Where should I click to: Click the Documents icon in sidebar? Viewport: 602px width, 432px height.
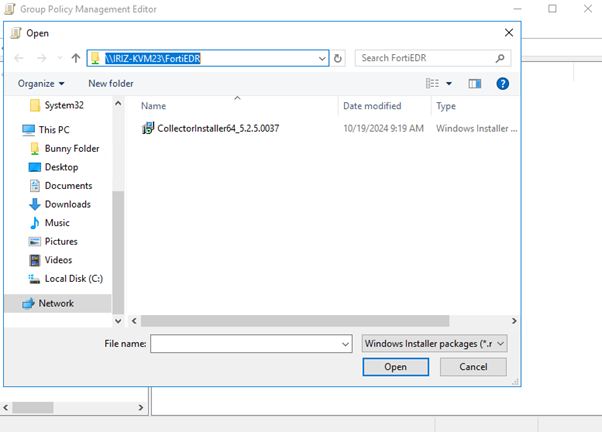35,186
